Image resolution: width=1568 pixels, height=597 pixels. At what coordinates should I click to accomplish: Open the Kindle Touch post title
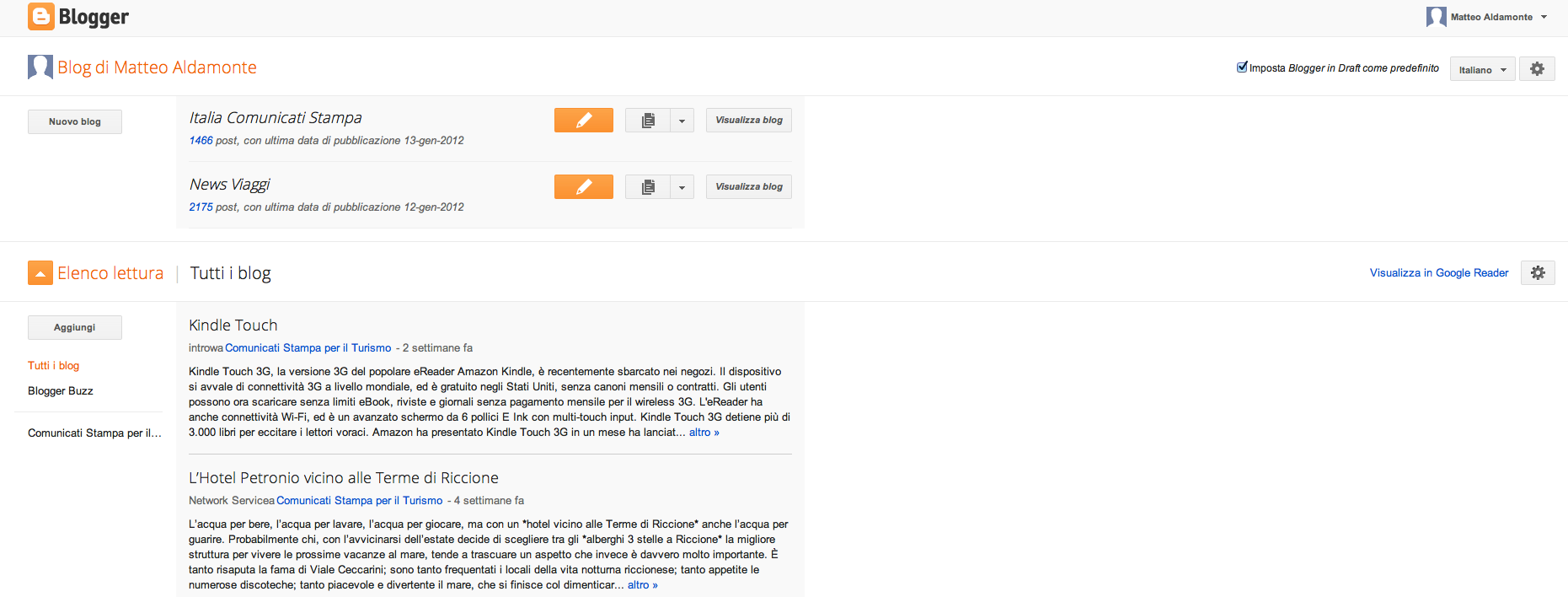tap(233, 325)
